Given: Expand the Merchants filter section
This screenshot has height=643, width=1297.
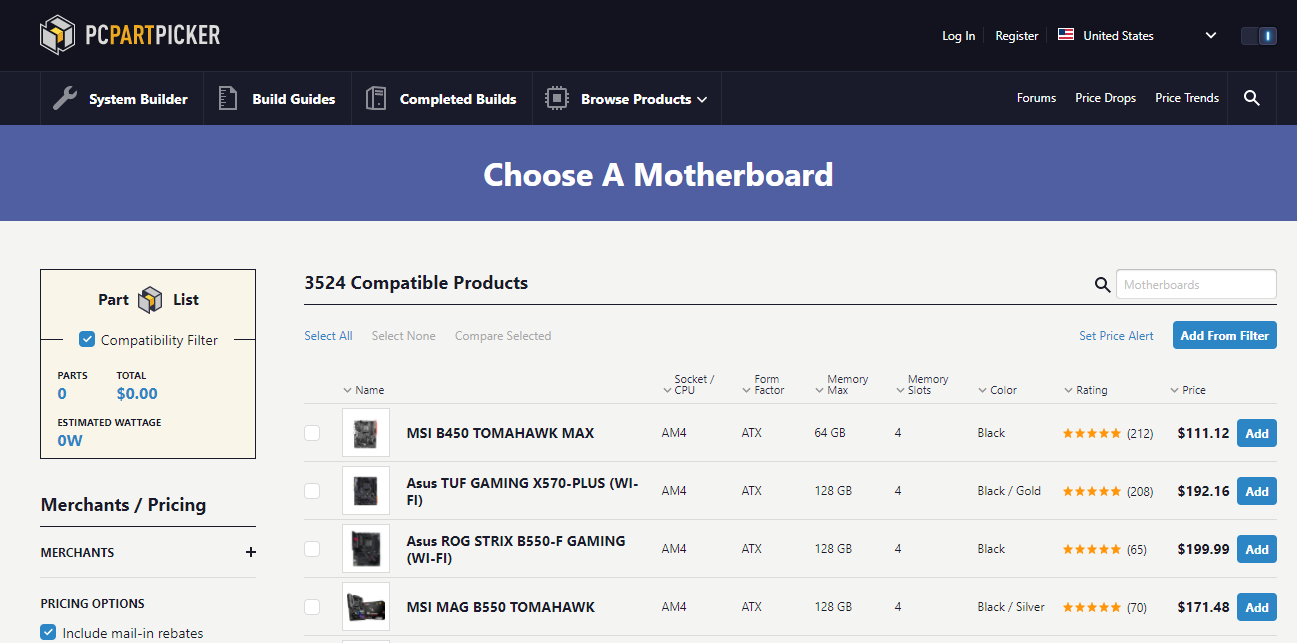Looking at the screenshot, I should pyautogui.click(x=251, y=552).
